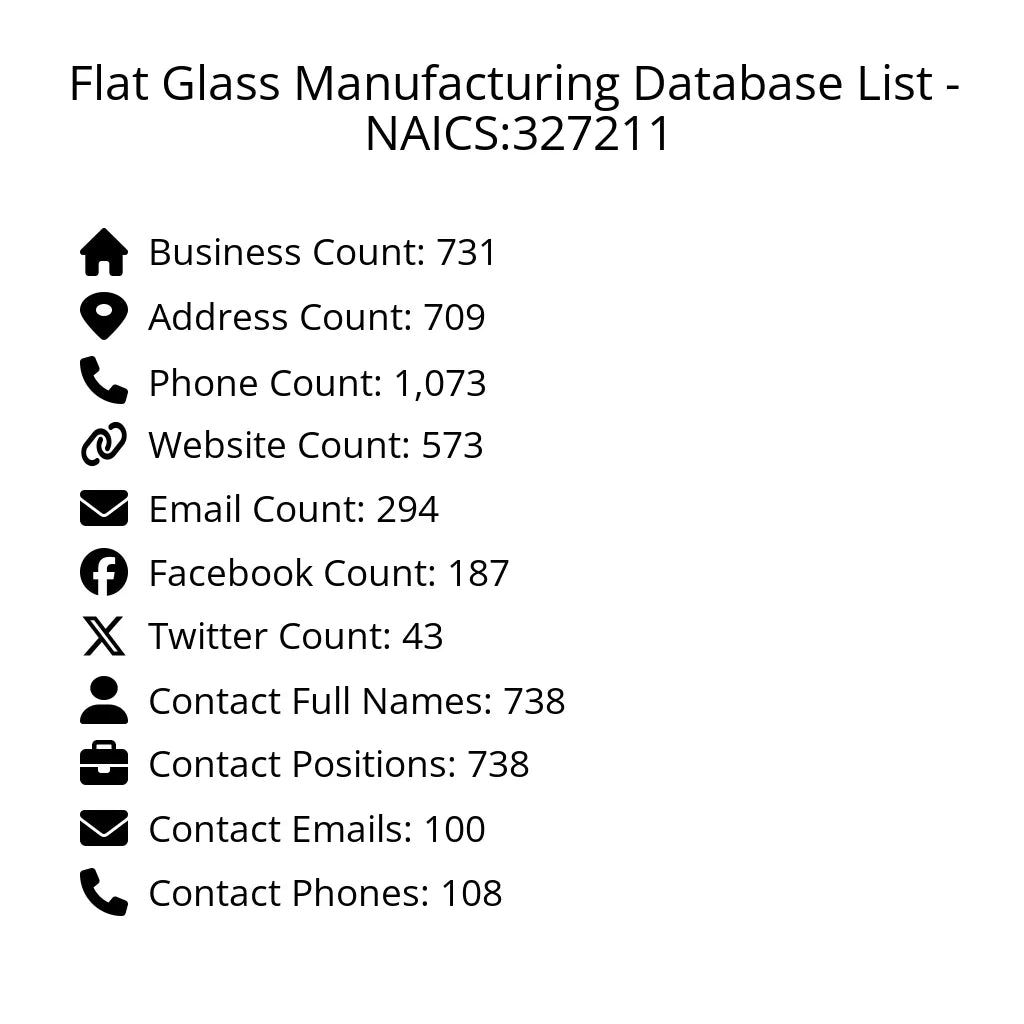Click the envelope icon beside Email Count
This screenshot has width=1024, height=1024.
(104, 509)
